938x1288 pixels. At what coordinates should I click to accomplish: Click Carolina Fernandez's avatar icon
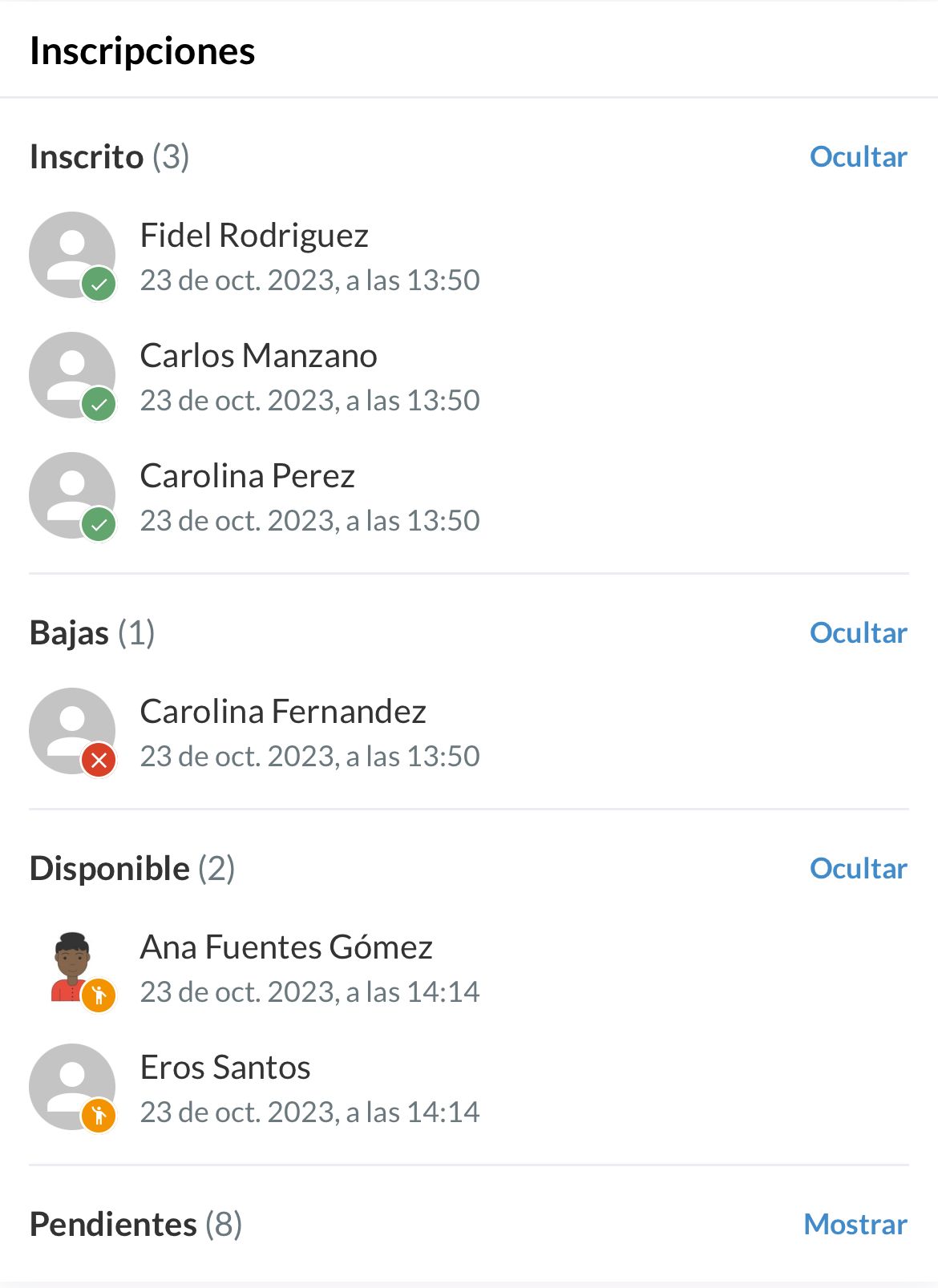tap(71, 730)
